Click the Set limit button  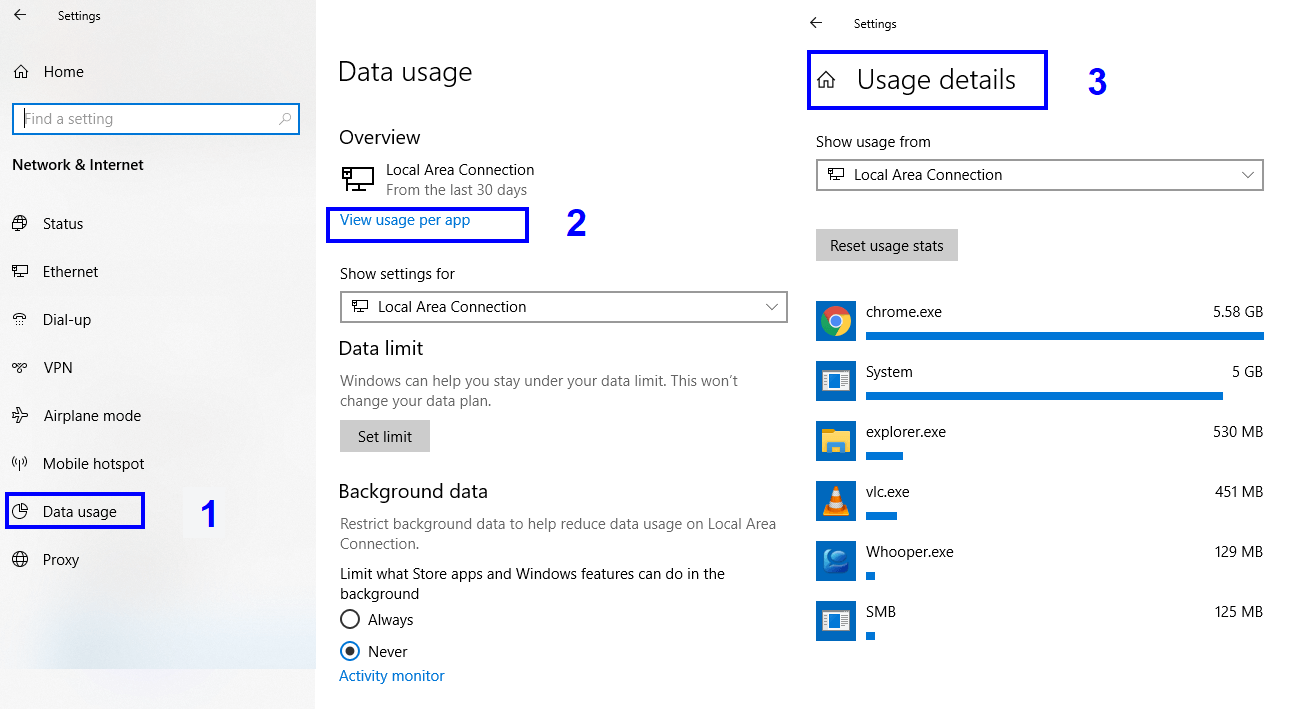click(x=385, y=436)
